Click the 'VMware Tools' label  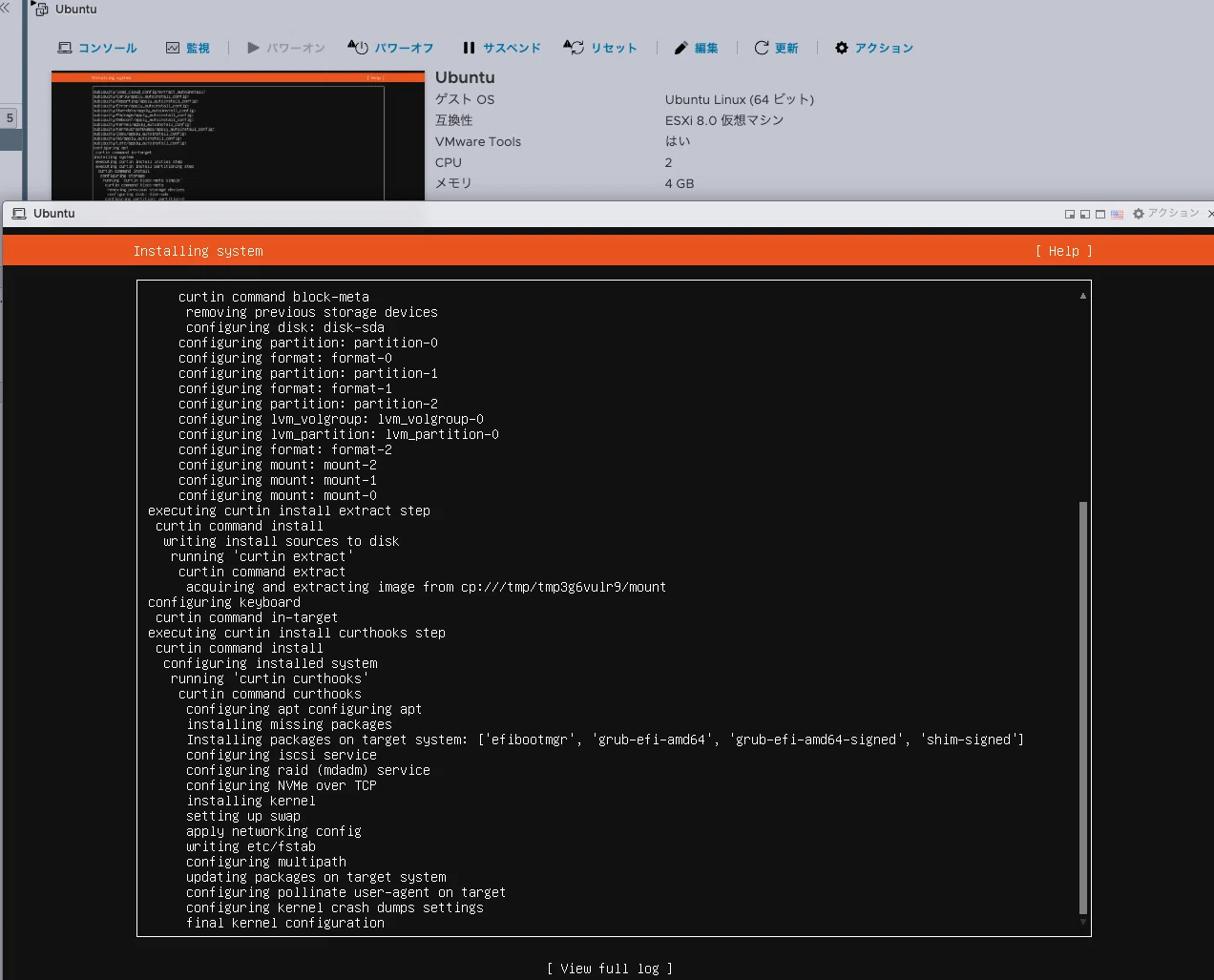478,141
